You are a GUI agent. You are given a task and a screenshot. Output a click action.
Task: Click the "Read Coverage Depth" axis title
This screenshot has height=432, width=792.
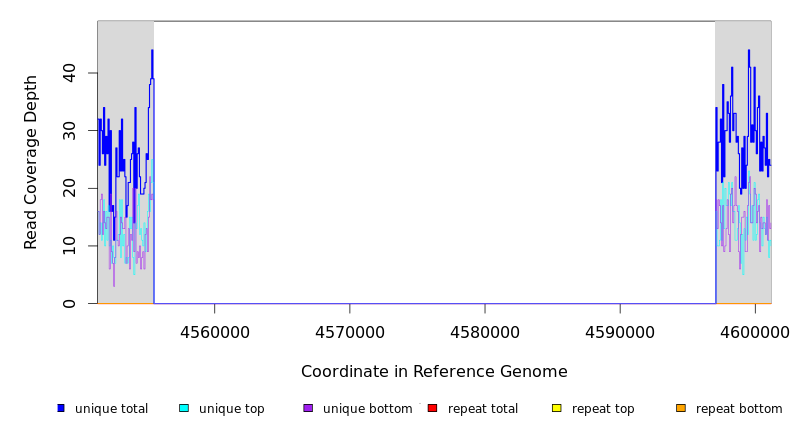[31, 162]
